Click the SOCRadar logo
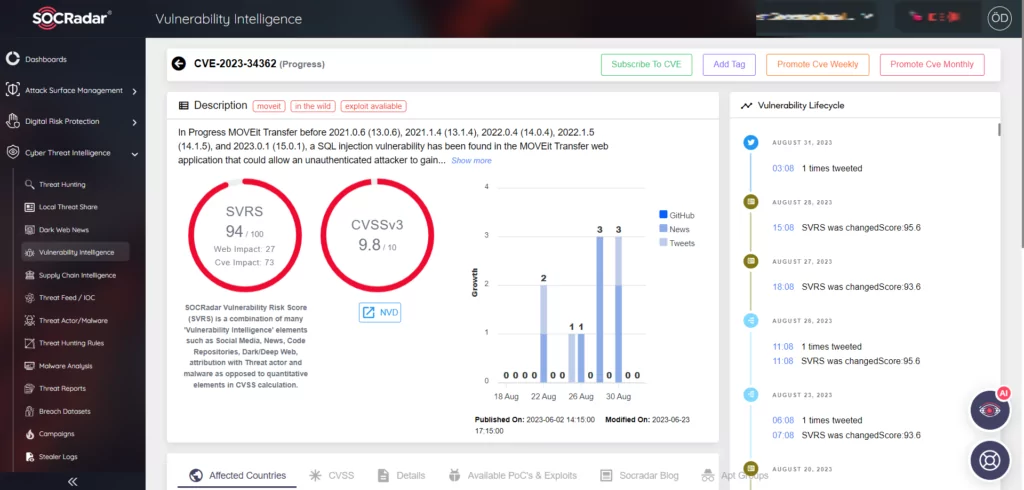The image size is (1024, 490). tap(72, 18)
